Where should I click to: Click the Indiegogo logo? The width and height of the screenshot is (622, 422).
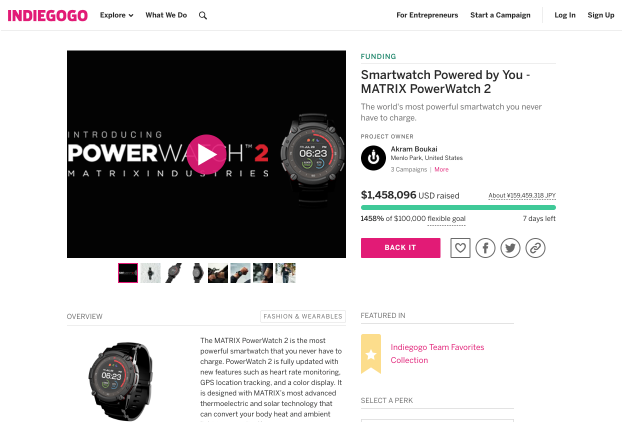coord(48,15)
